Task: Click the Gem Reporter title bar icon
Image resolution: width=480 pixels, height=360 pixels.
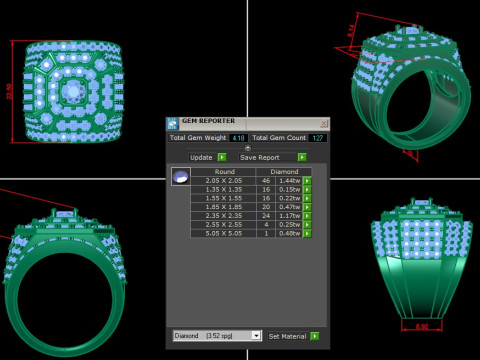Action: pyautogui.click(x=172, y=124)
